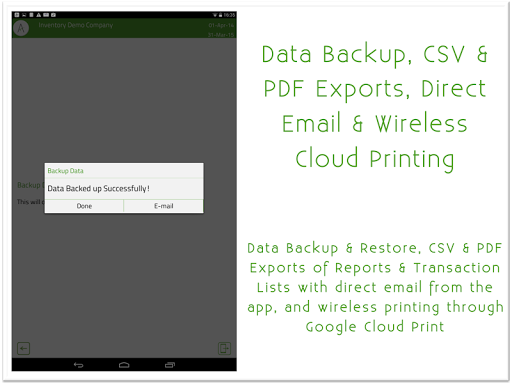Tap the dimmed Backup label behind dialog
Screen dimensions: 512x385
point(29,185)
